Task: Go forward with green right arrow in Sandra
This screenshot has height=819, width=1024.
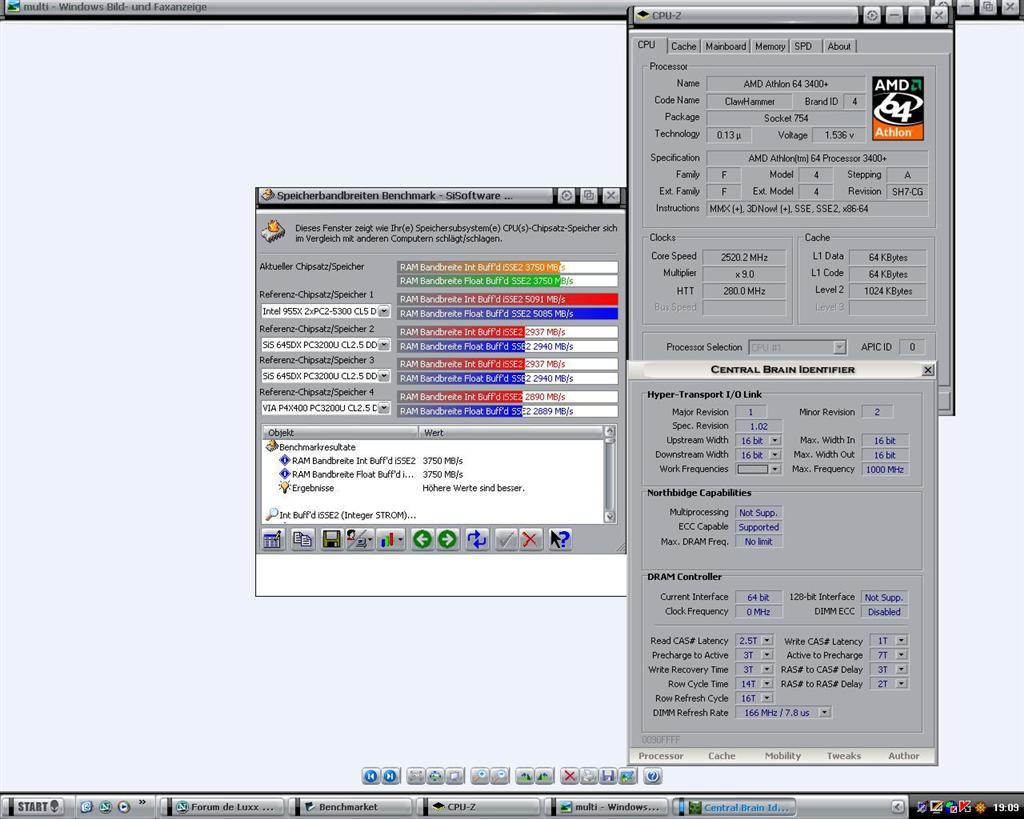Action: coord(448,539)
